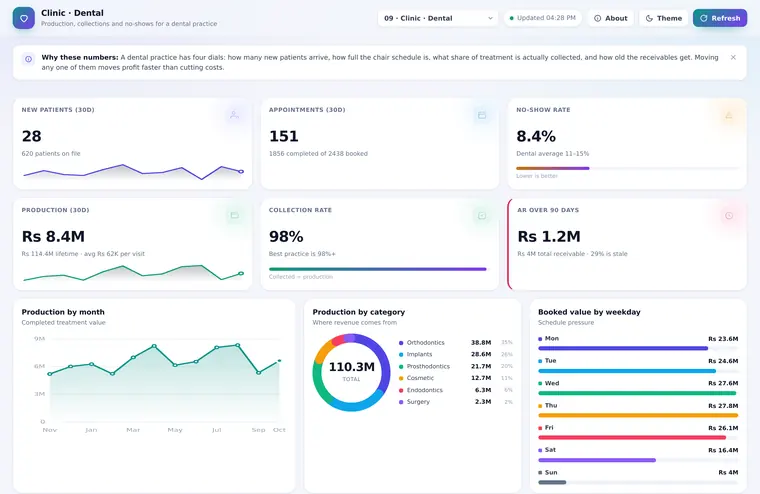Screen dimensions: 760x494
Task: Click the Rs 4M Sunday value
Action: pos(728,472)
